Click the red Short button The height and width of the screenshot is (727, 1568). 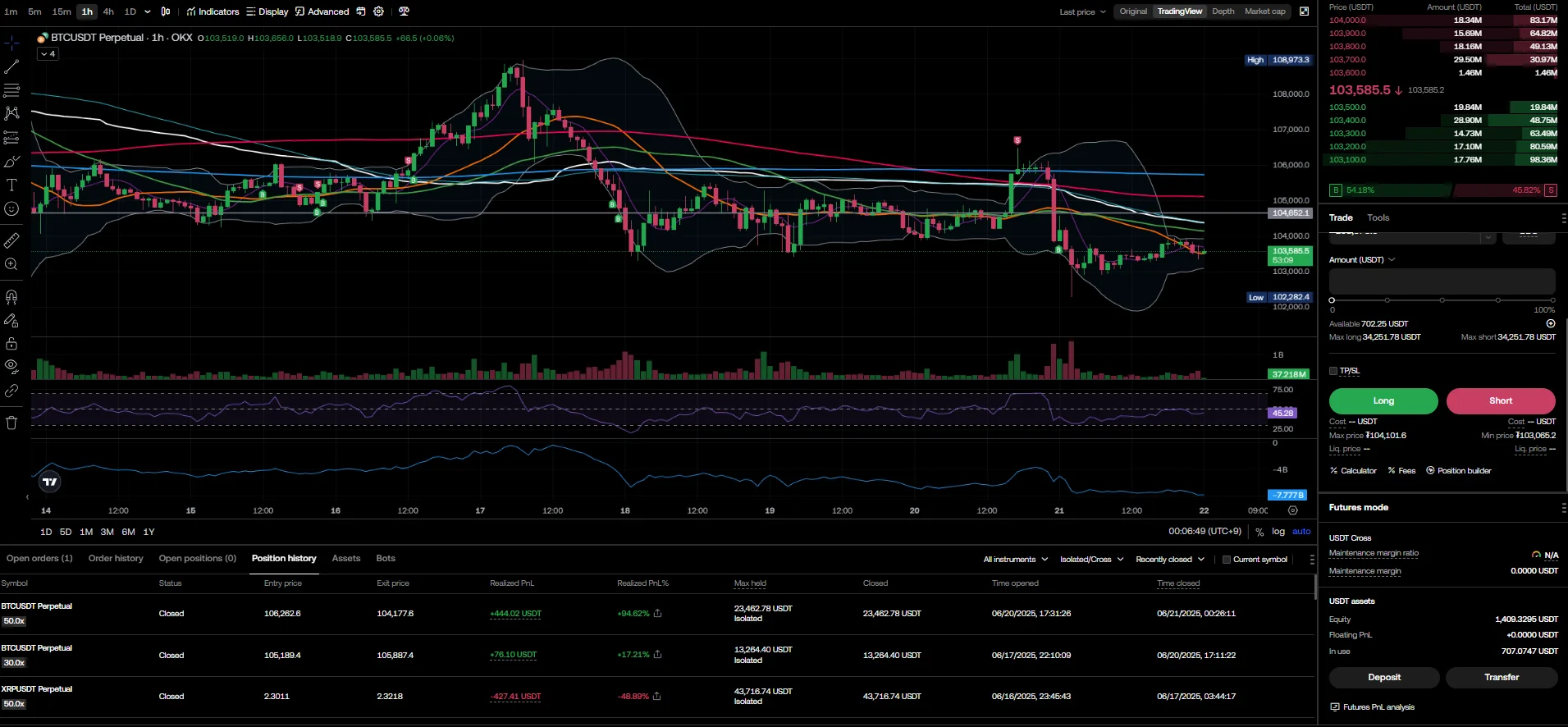1501,401
